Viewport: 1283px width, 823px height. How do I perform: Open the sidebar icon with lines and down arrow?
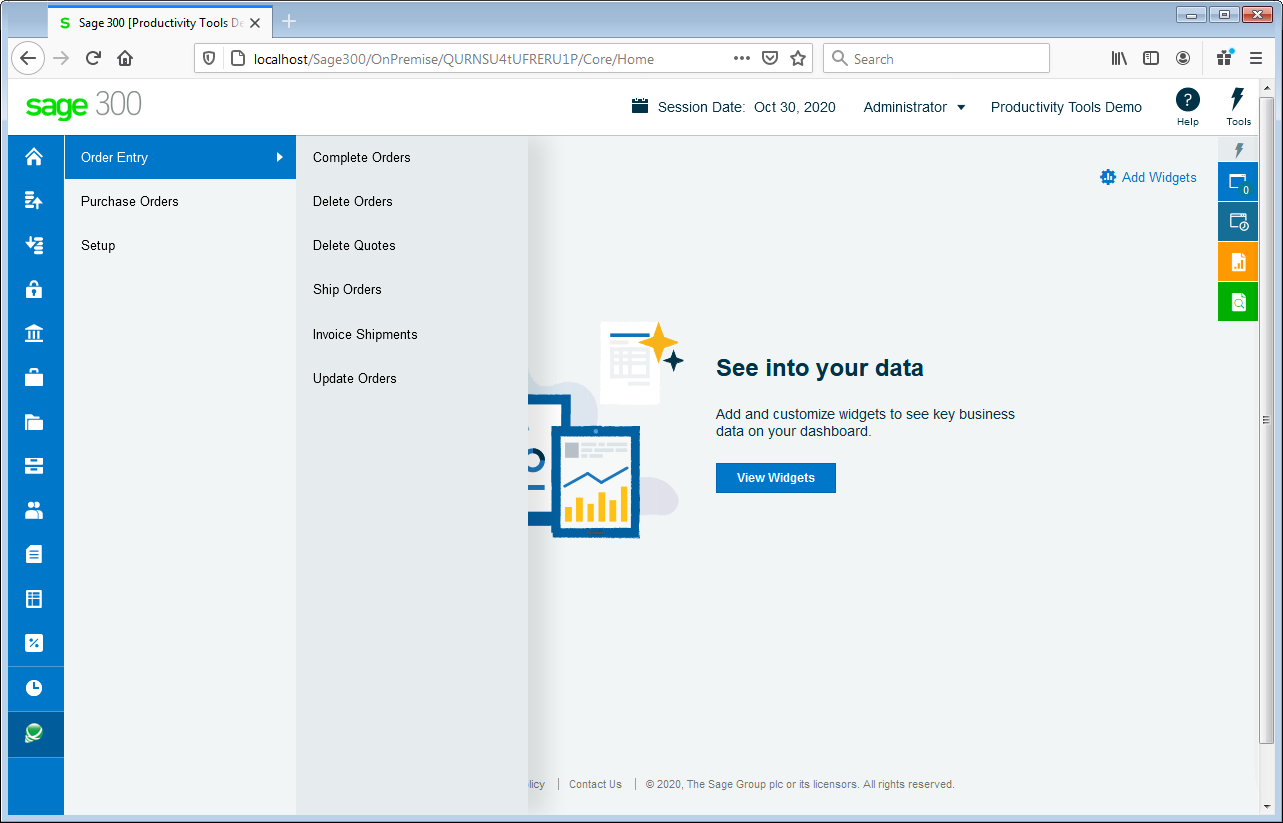tap(34, 245)
